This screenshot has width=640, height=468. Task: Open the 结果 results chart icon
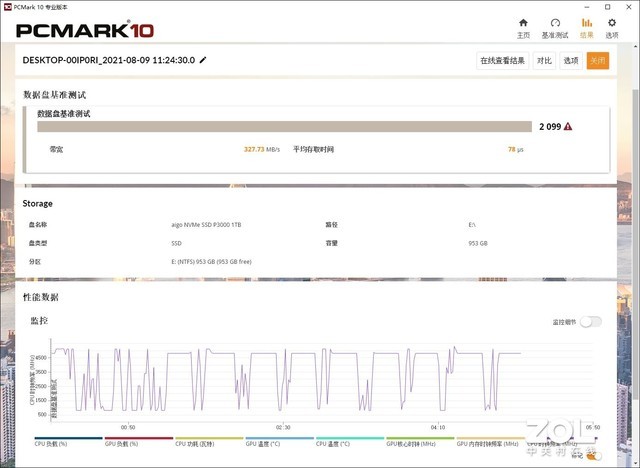point(587,23)
